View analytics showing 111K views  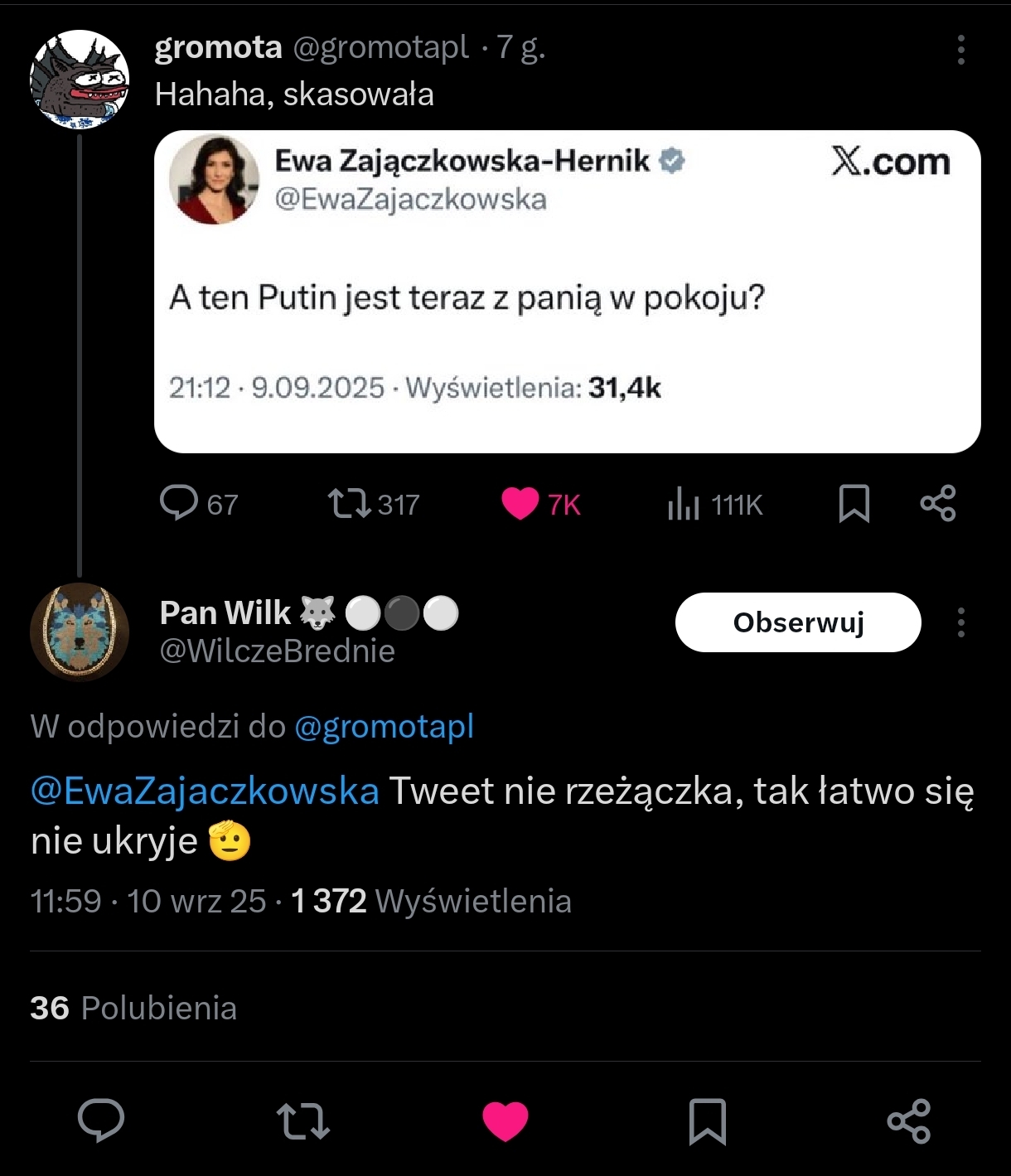(684, 503)
